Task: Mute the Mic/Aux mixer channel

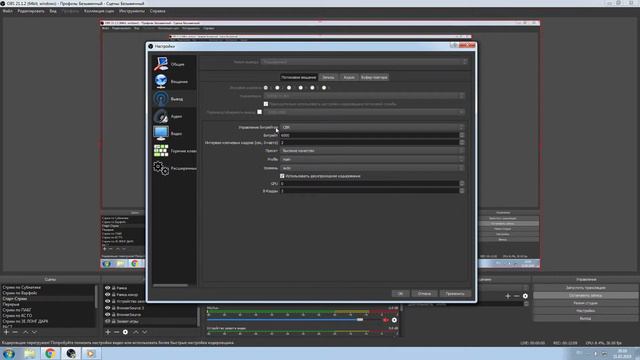Action: click(x=386, y=320)
